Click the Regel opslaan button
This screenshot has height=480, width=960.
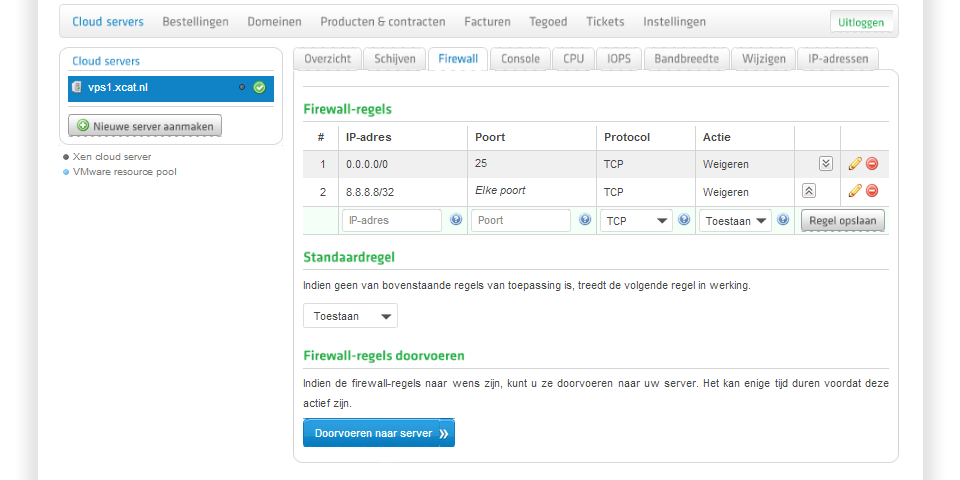pyautogui.click(x=842, y=220)
